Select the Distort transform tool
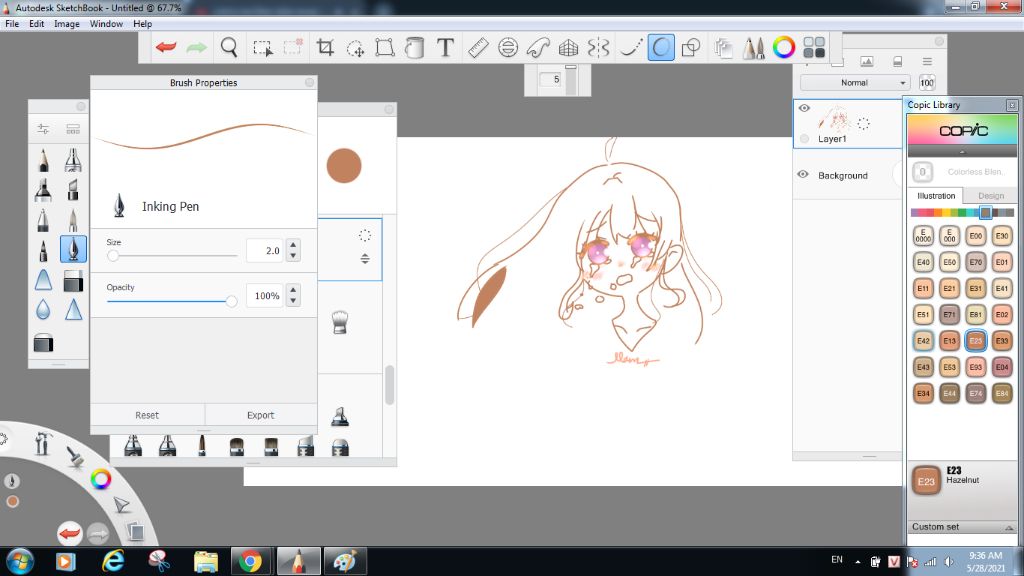This screenshot has width=1024, height=576. click(x=385, y=47)
